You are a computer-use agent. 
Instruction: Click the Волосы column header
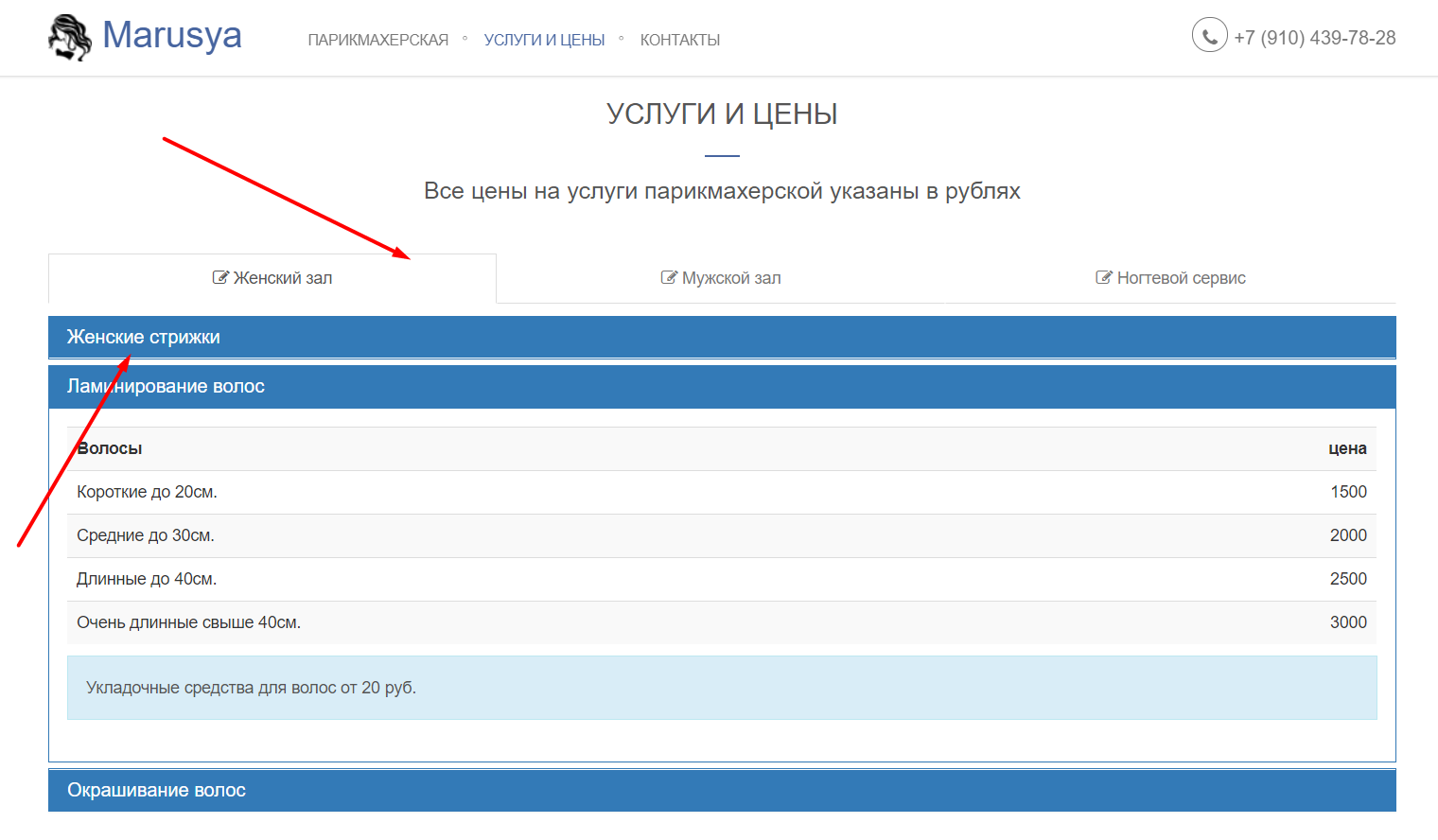[x=110, y=448]
